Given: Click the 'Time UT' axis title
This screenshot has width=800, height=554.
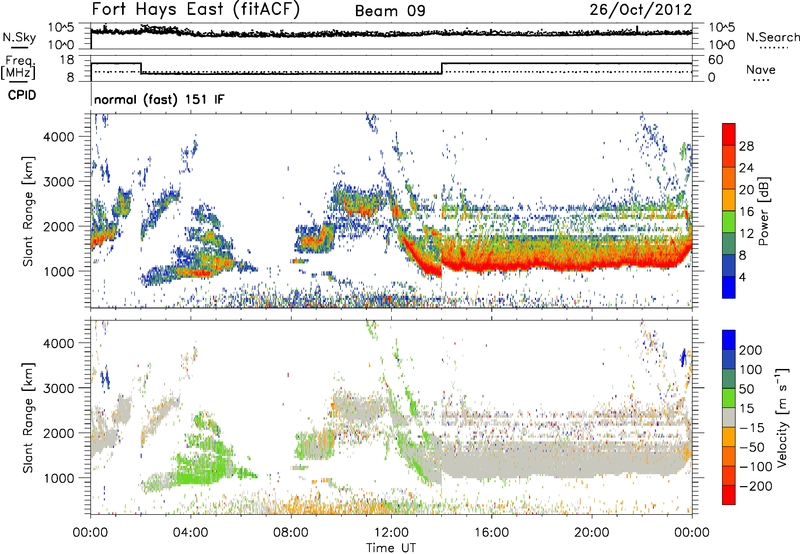Looking at the screenshot, I should pyautogui.click(x=391, y=548).
